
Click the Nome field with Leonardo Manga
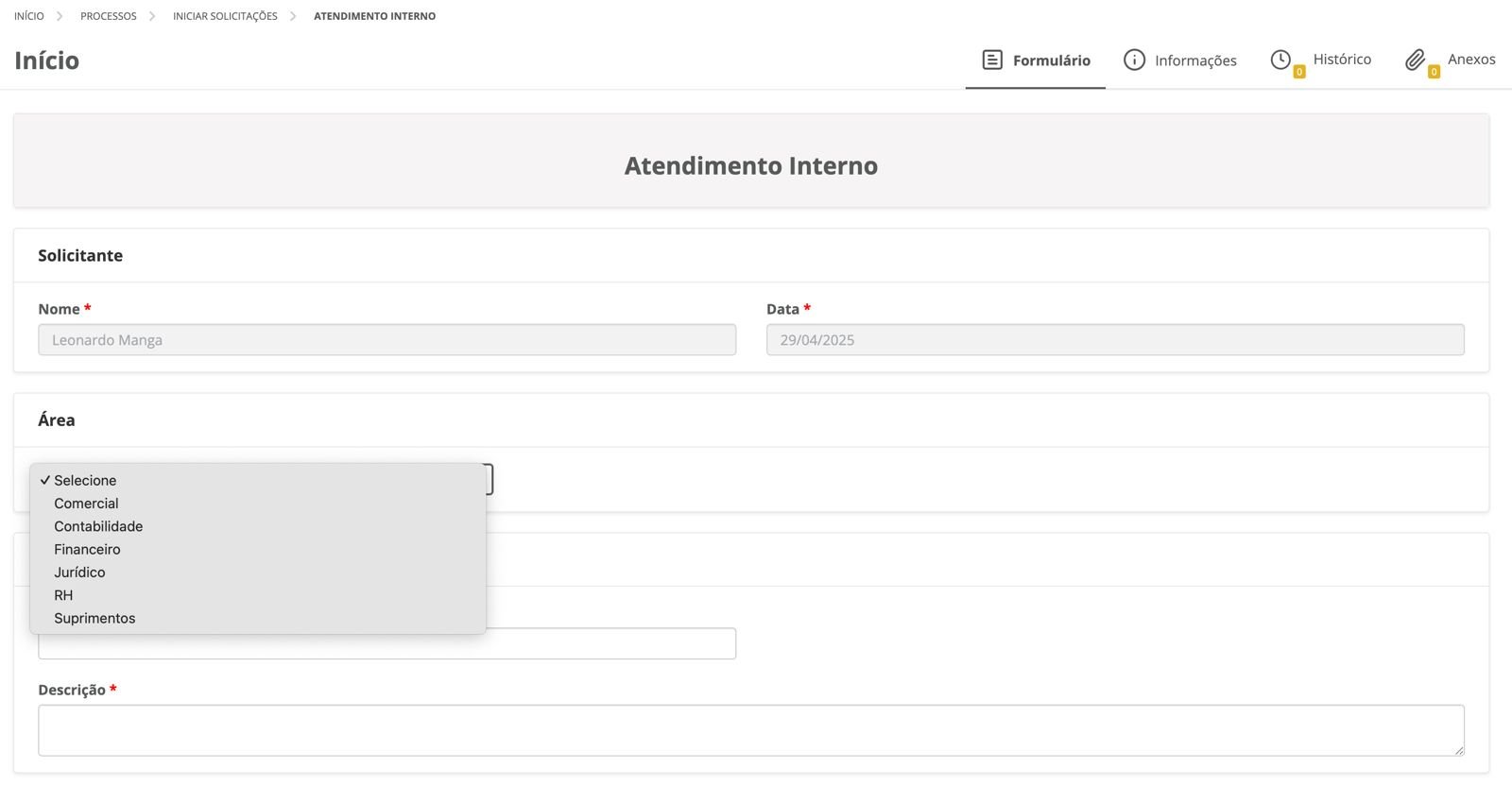coord(387,340)
